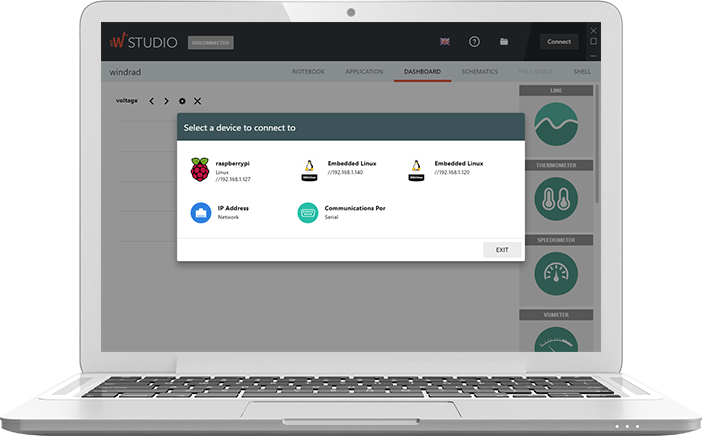Open the Application tab
Viewport: 702px width, 436px height.
[x=364, y=72]
